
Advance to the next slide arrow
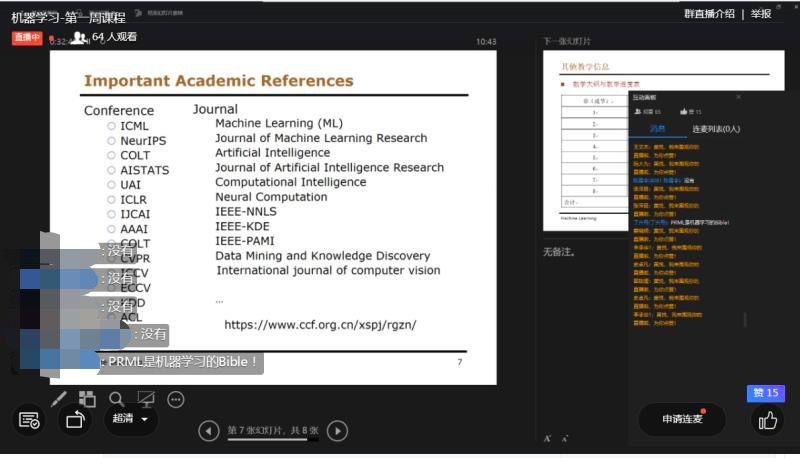pyautogui.click(x=338, y=431)
